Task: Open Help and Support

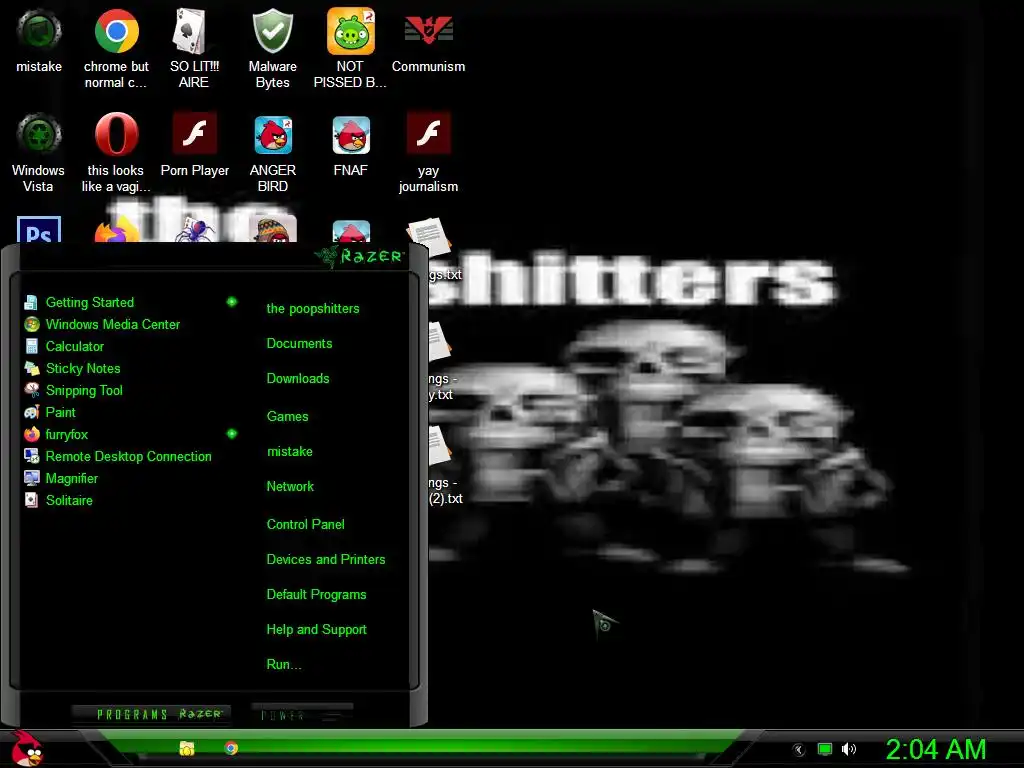Action: 316,630
